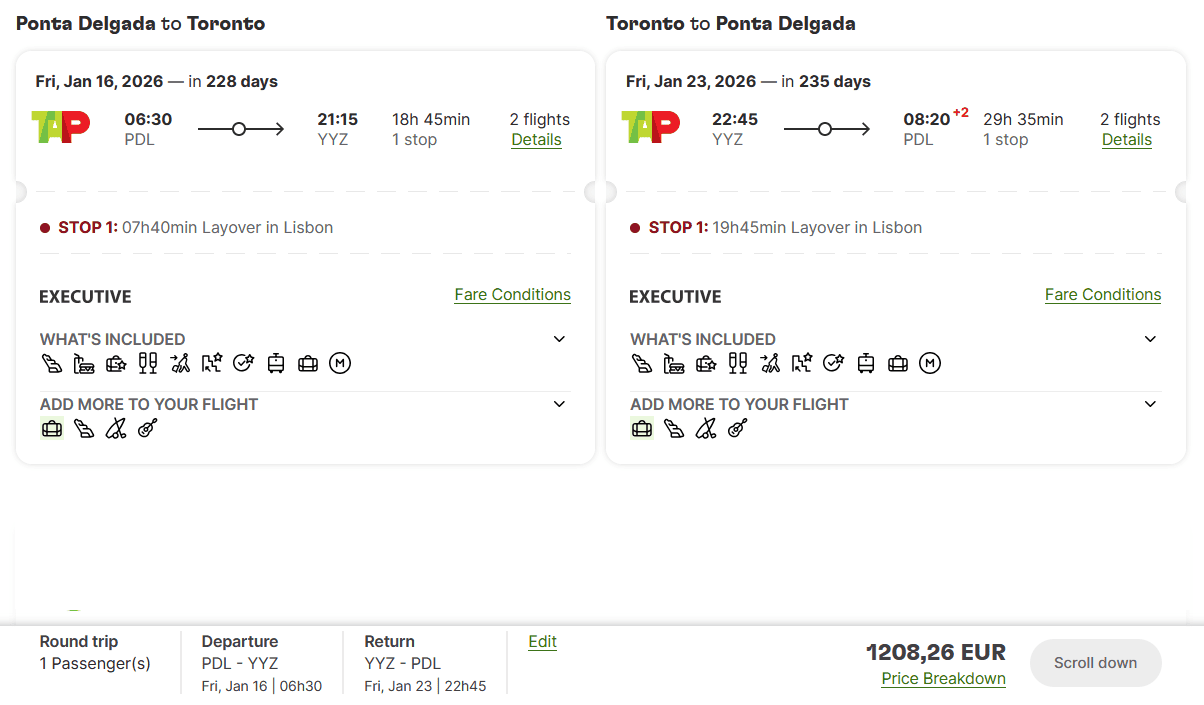Viewport: 1204px width, 705px height.
Task: Click the miles 'M' circle icon on the Toronto–Ponta Delgada card
Action: (930, 364)
